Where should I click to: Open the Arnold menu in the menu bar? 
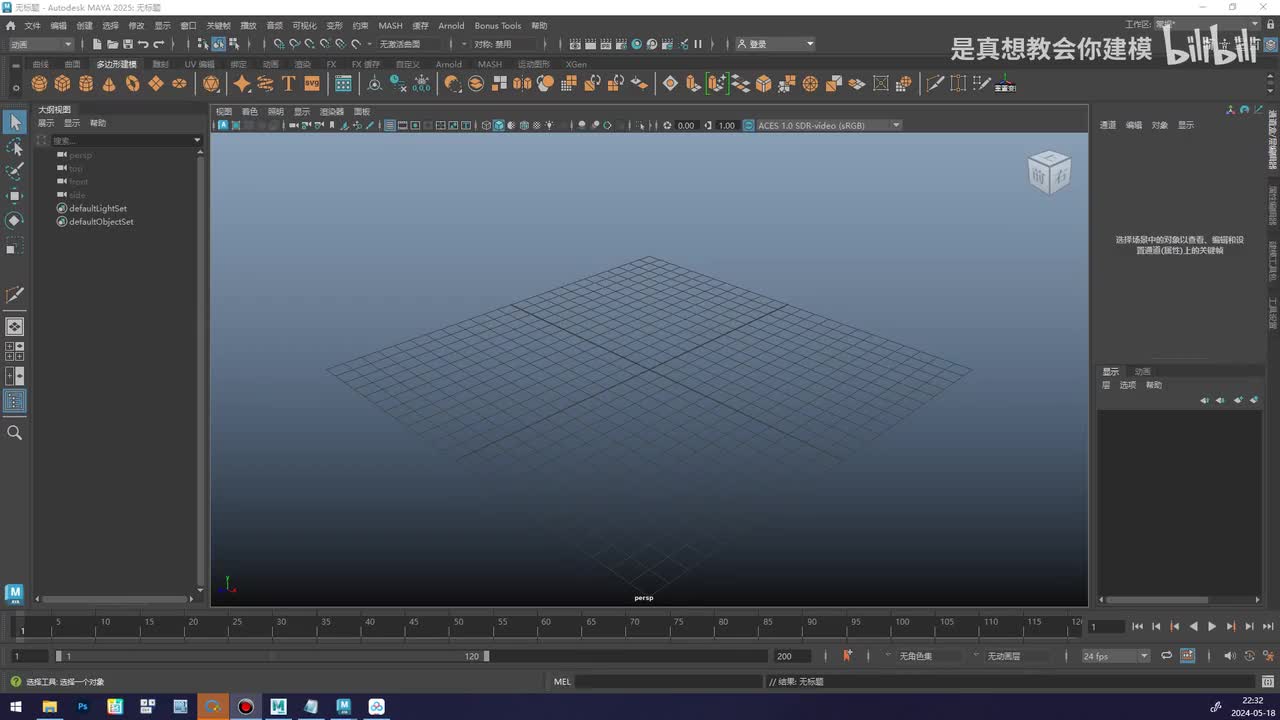point(451,25)
